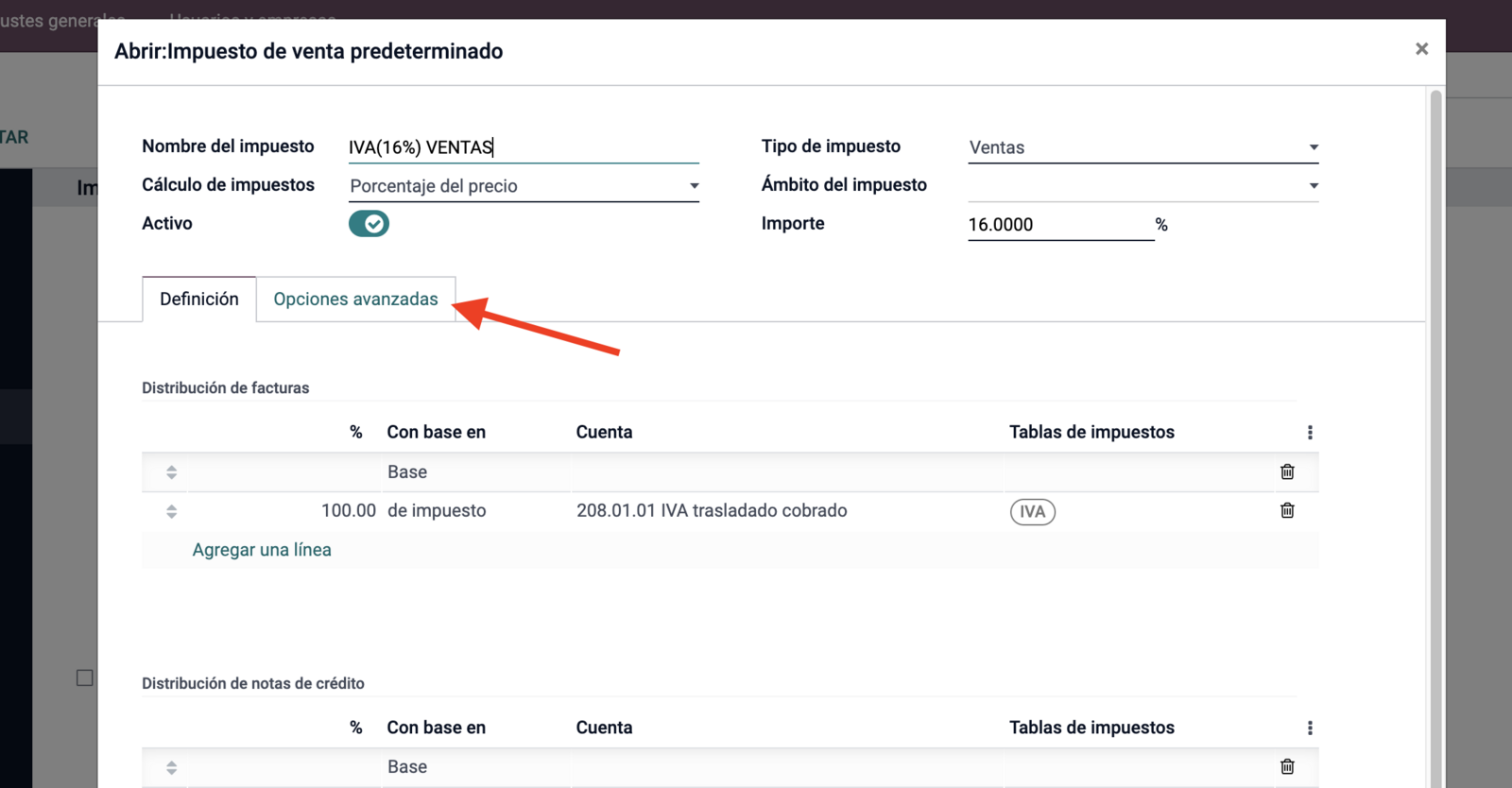The image size is (1512, 788).
Task: Delete the 208.01.01 IVA trasladado cobrado row
Action: click(x=1287, y=510)
